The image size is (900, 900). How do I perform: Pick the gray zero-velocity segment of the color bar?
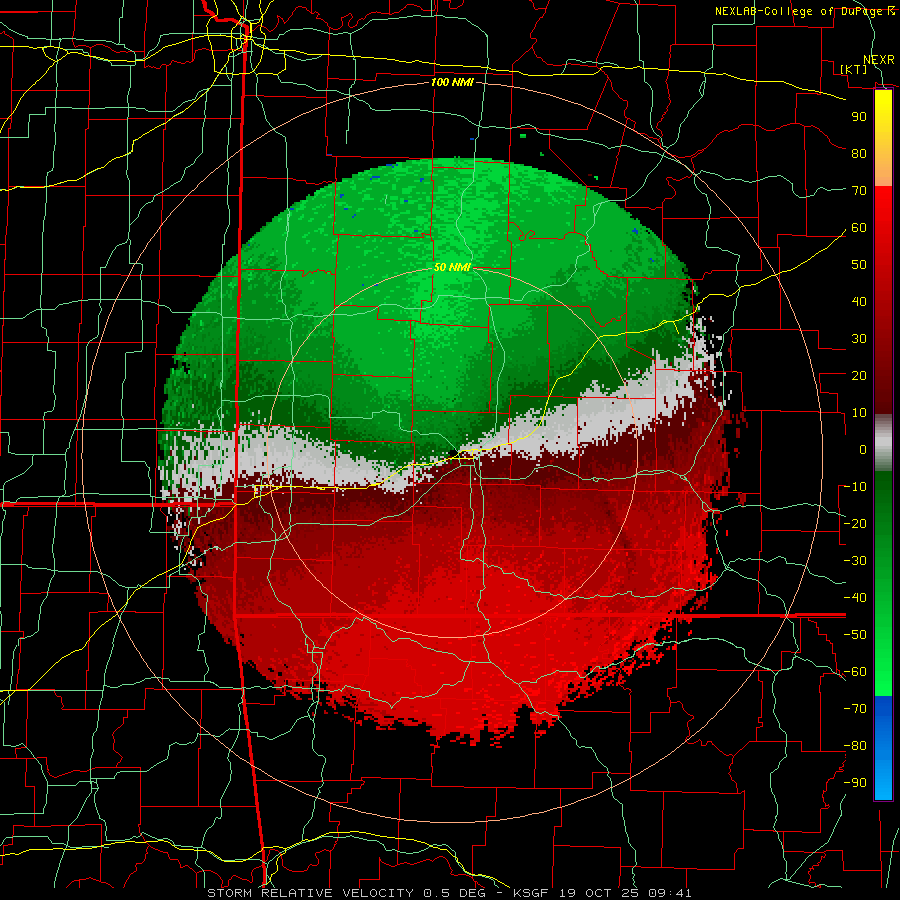pos(883,443)
